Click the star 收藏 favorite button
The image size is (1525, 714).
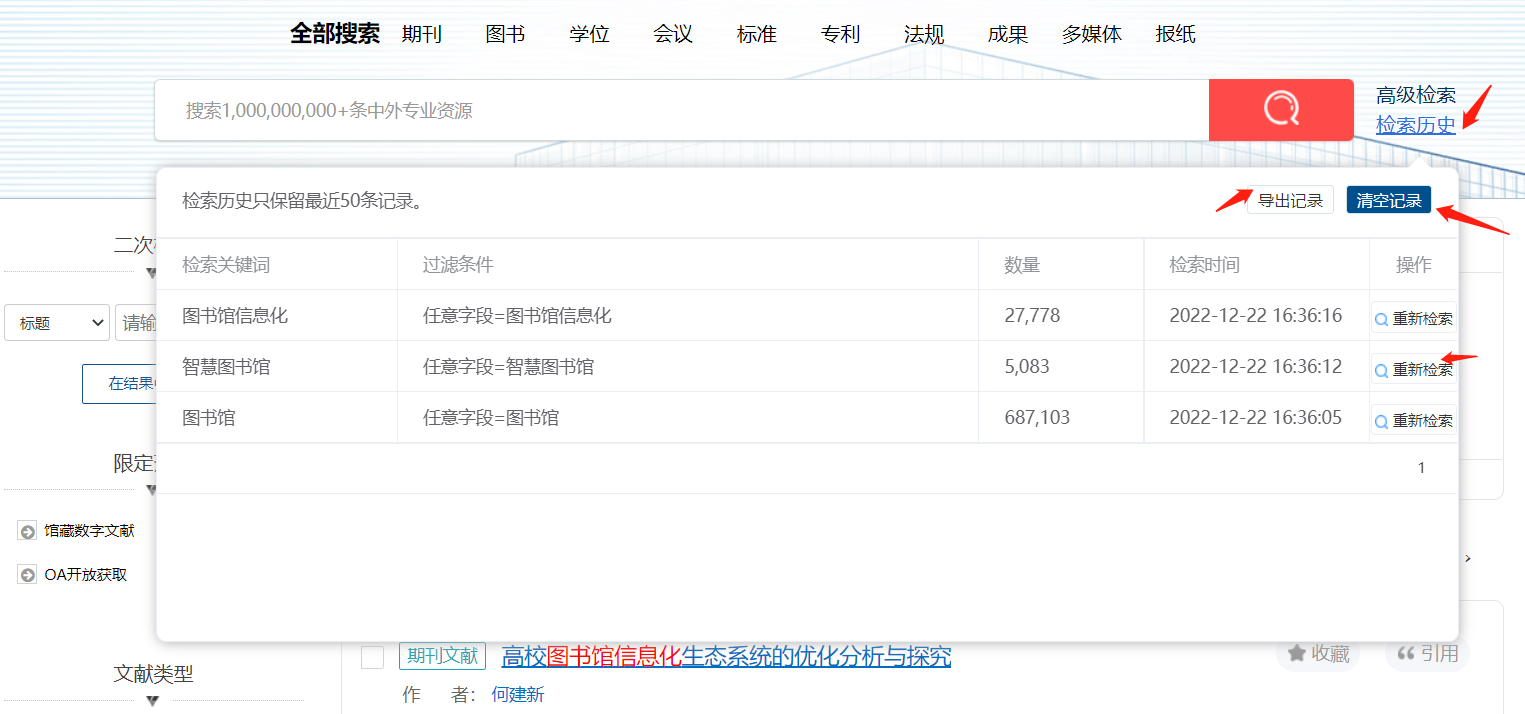point(1318,654)
